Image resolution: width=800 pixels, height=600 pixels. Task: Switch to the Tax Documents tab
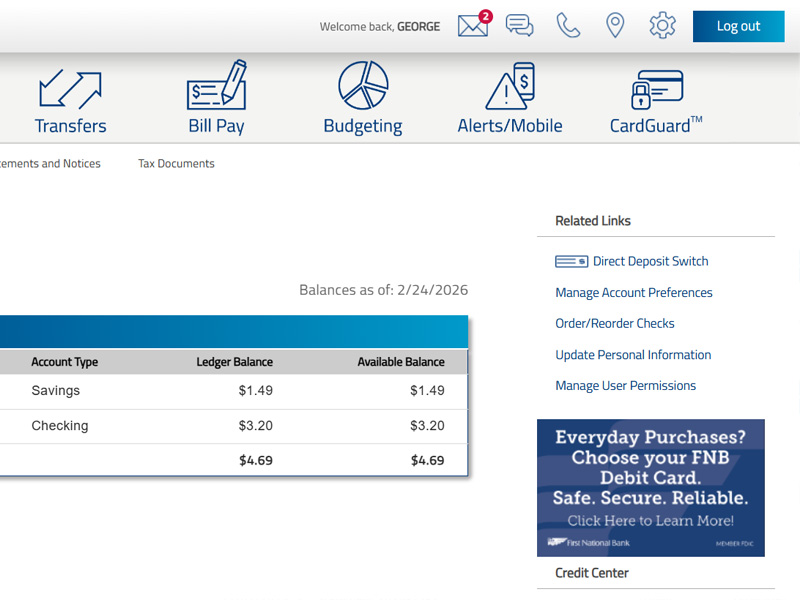tap(176, 164)
